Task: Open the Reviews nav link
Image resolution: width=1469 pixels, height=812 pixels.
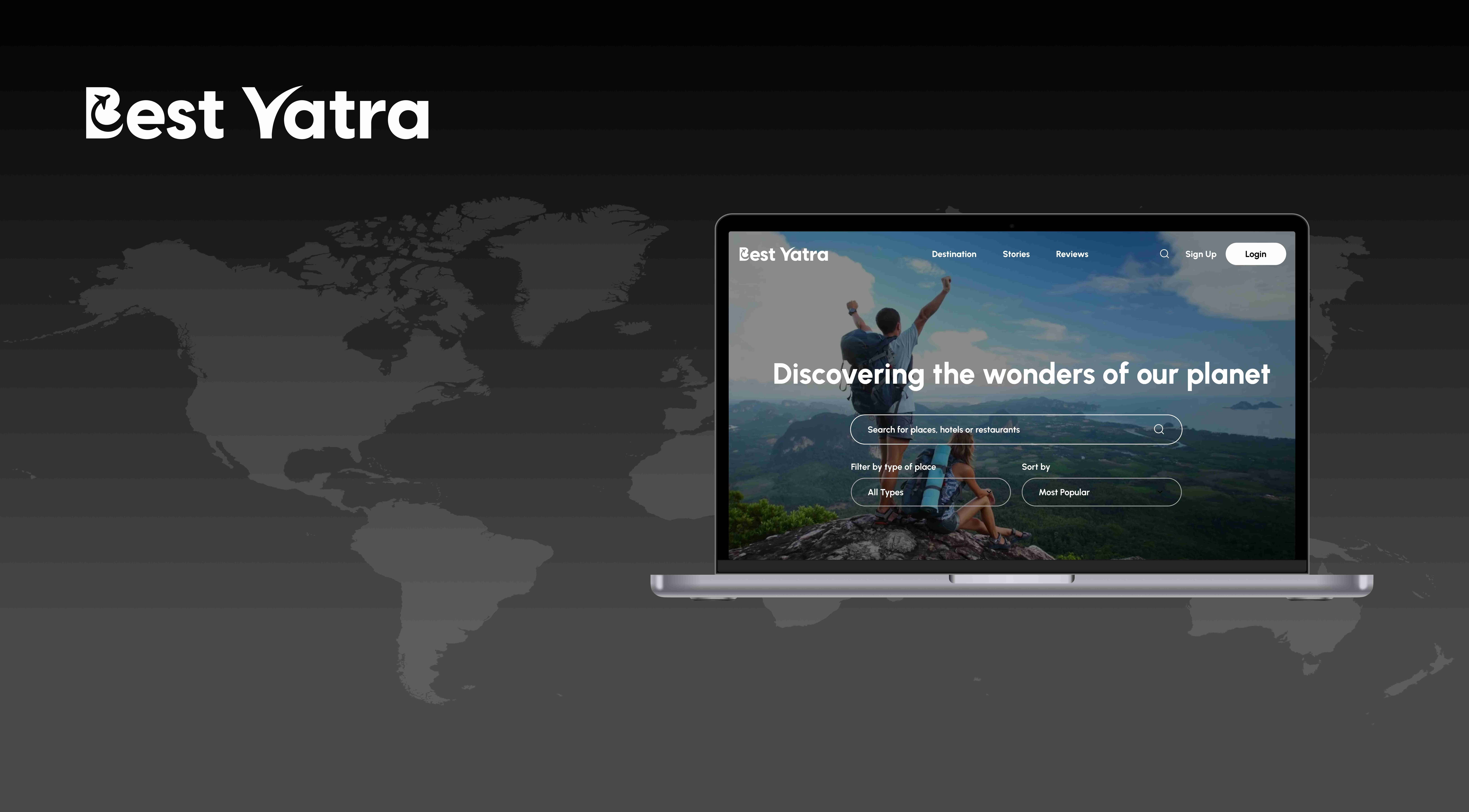Action: click(x=1072, y=254)
